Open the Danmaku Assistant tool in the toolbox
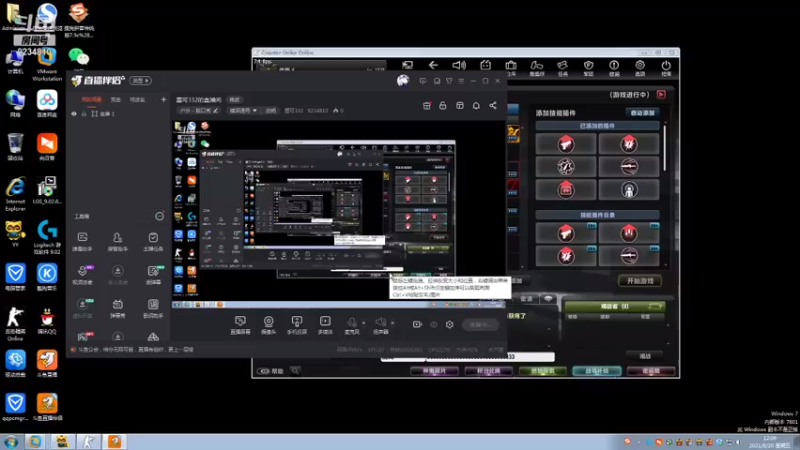The image size is (800, 450). click(x=82, y=241)
